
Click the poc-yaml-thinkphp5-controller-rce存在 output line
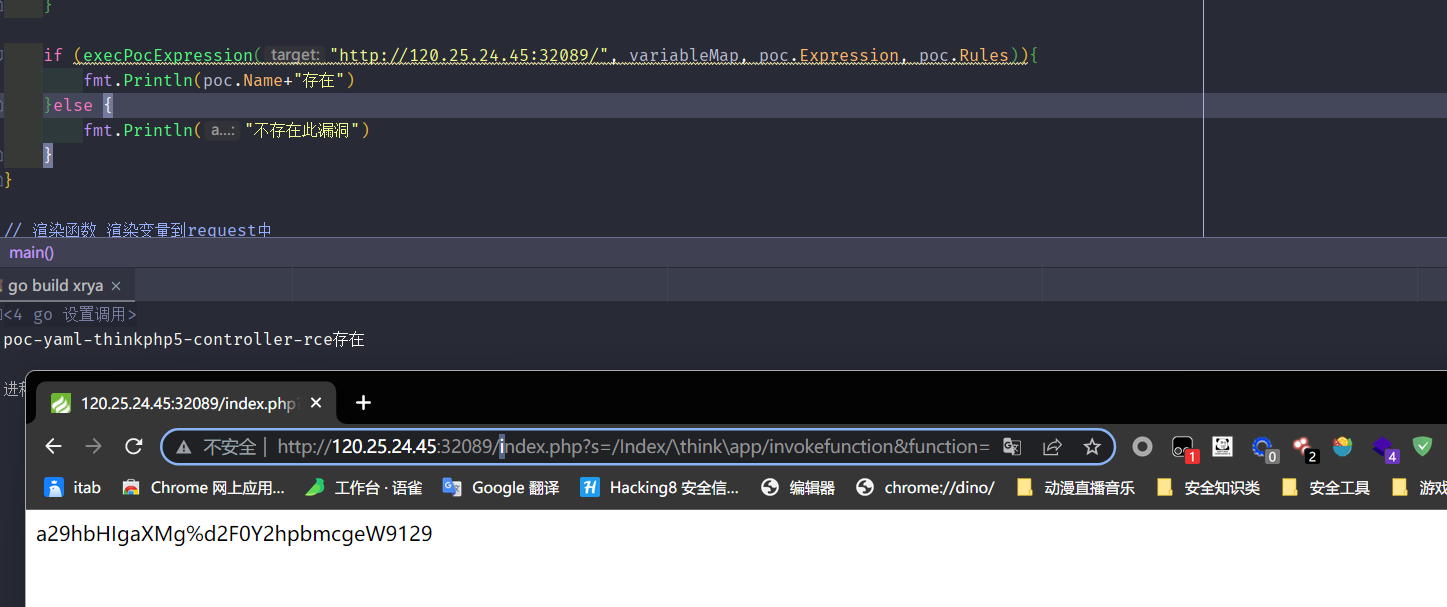pos(184,339)
